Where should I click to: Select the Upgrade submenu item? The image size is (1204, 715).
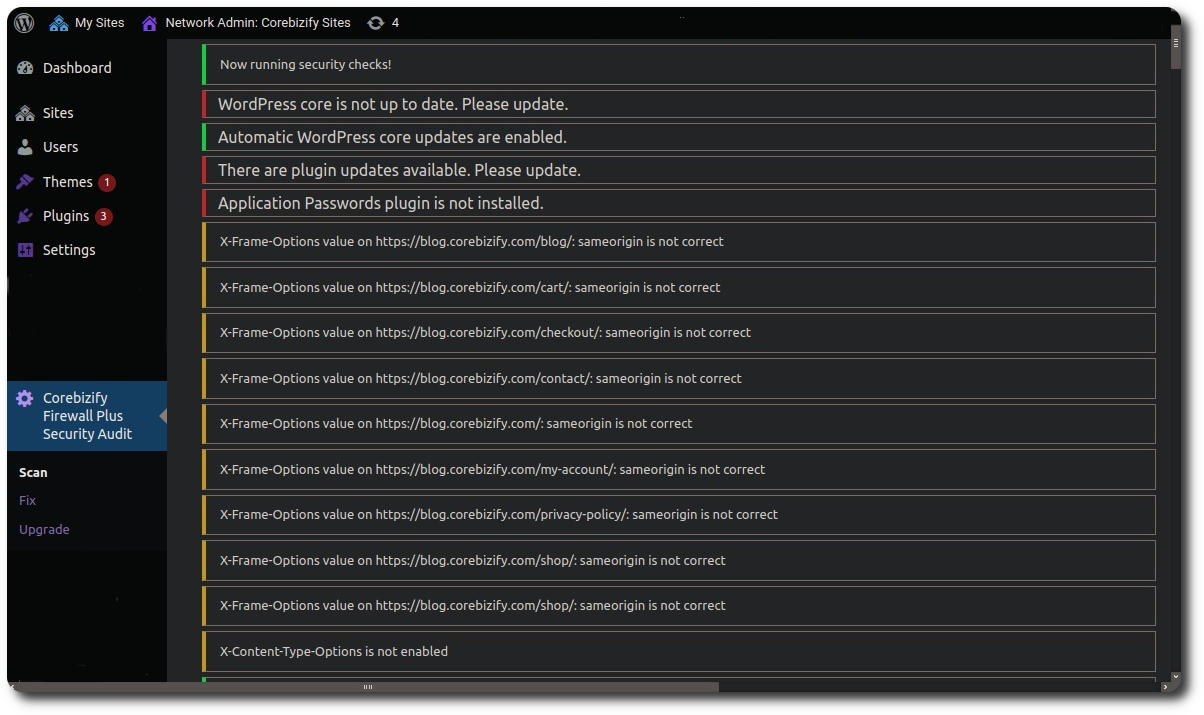(44, 530)
